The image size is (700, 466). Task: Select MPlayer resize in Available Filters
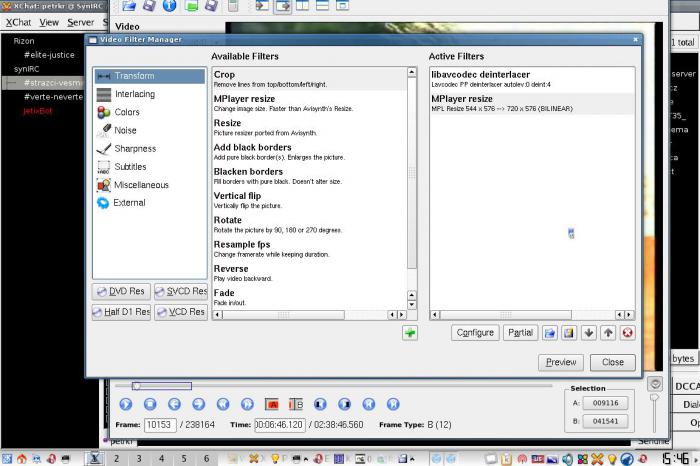pyautogui.click(x=309, y=103)
